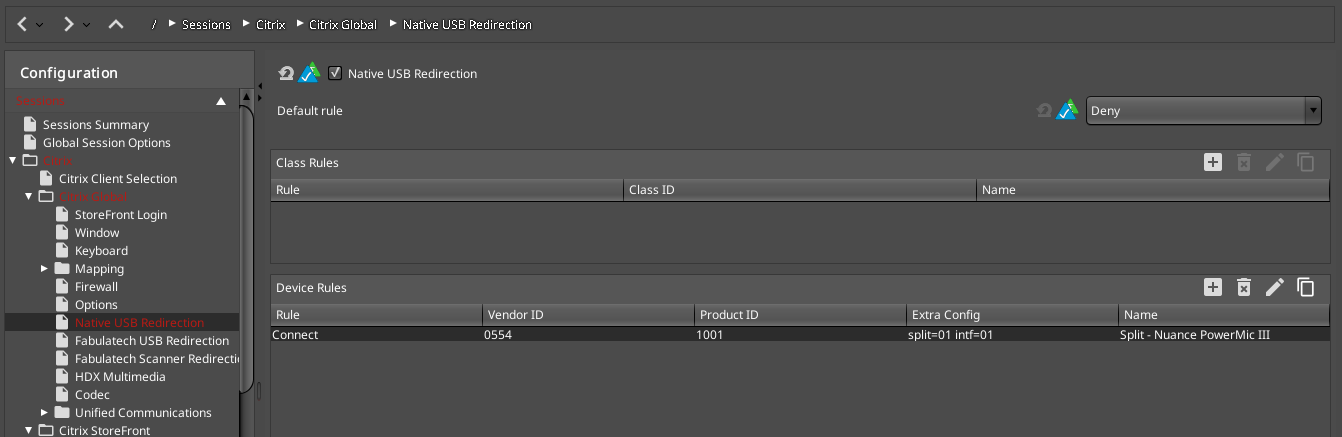Reset Default rule to default value
Screen dimensions: 1342x437
pyautogui.click(x=1044, y=111)
